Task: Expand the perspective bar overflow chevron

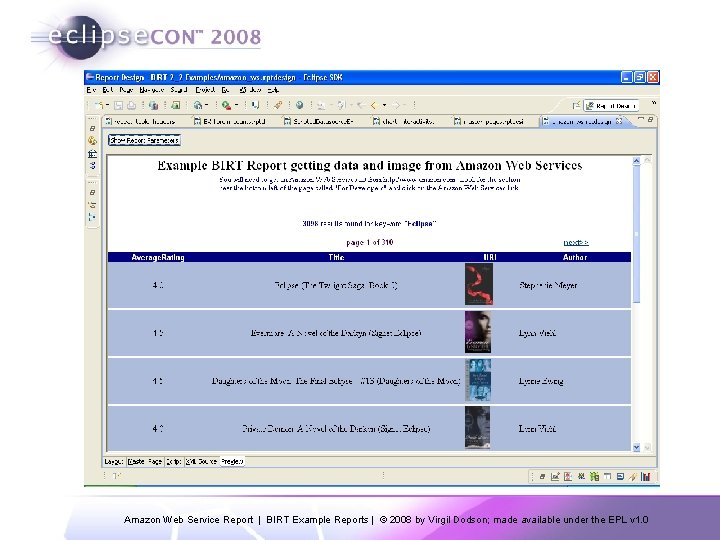Action: (653, 103)
